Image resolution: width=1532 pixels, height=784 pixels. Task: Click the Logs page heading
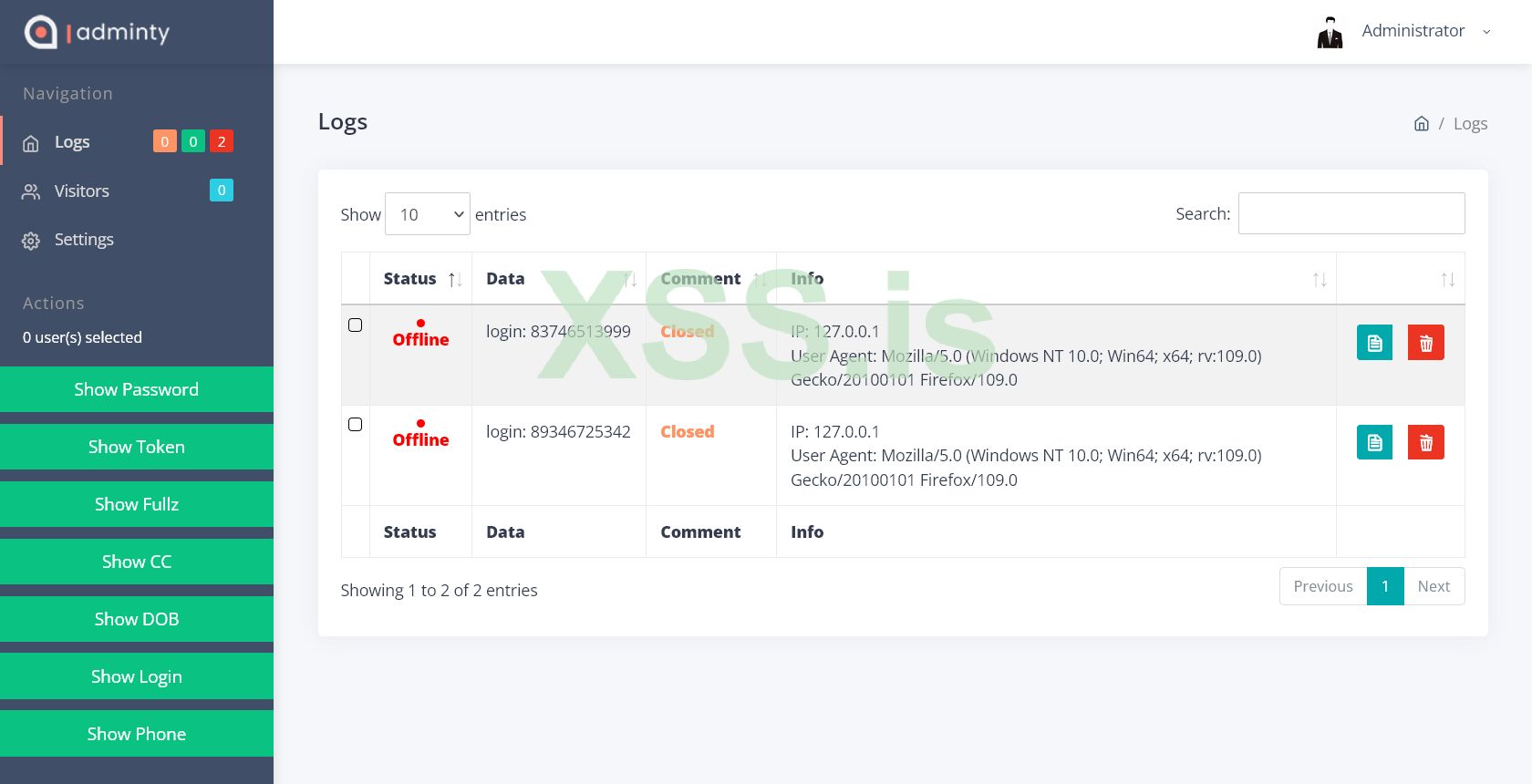(x=343, y=122)
